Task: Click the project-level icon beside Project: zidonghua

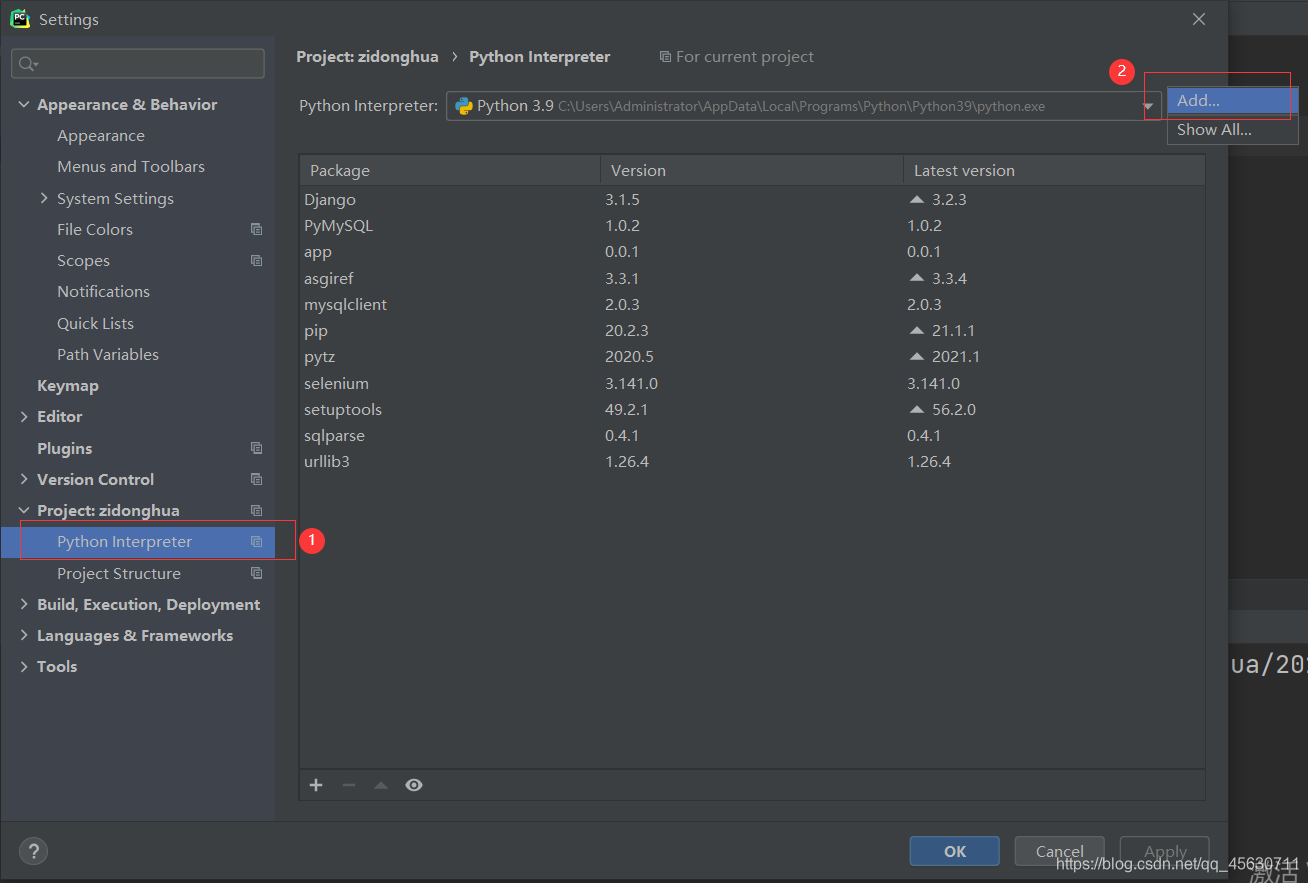Action: click(x=256, y=510)
